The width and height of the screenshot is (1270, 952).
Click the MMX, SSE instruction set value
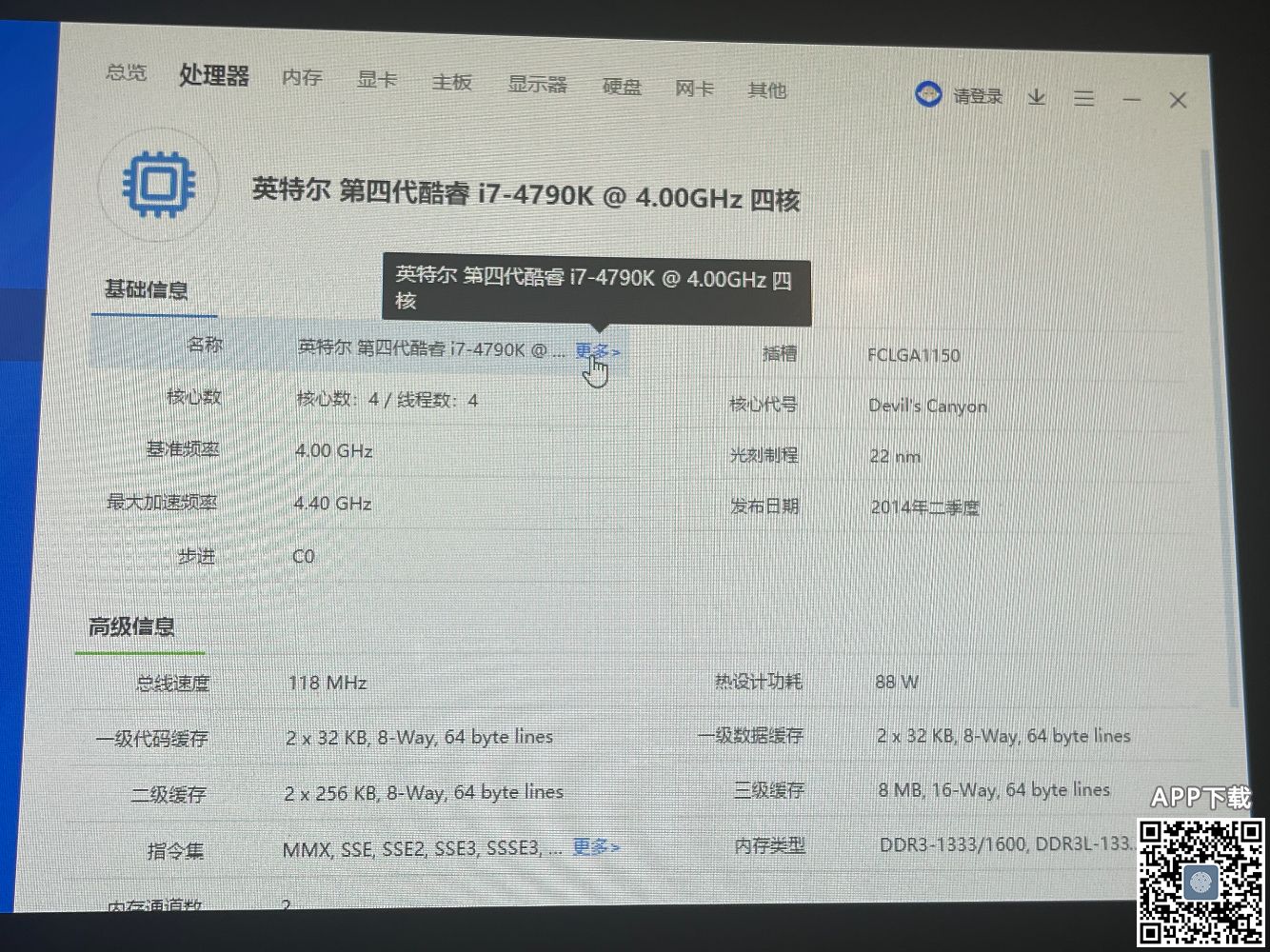(x=423, y=848)
